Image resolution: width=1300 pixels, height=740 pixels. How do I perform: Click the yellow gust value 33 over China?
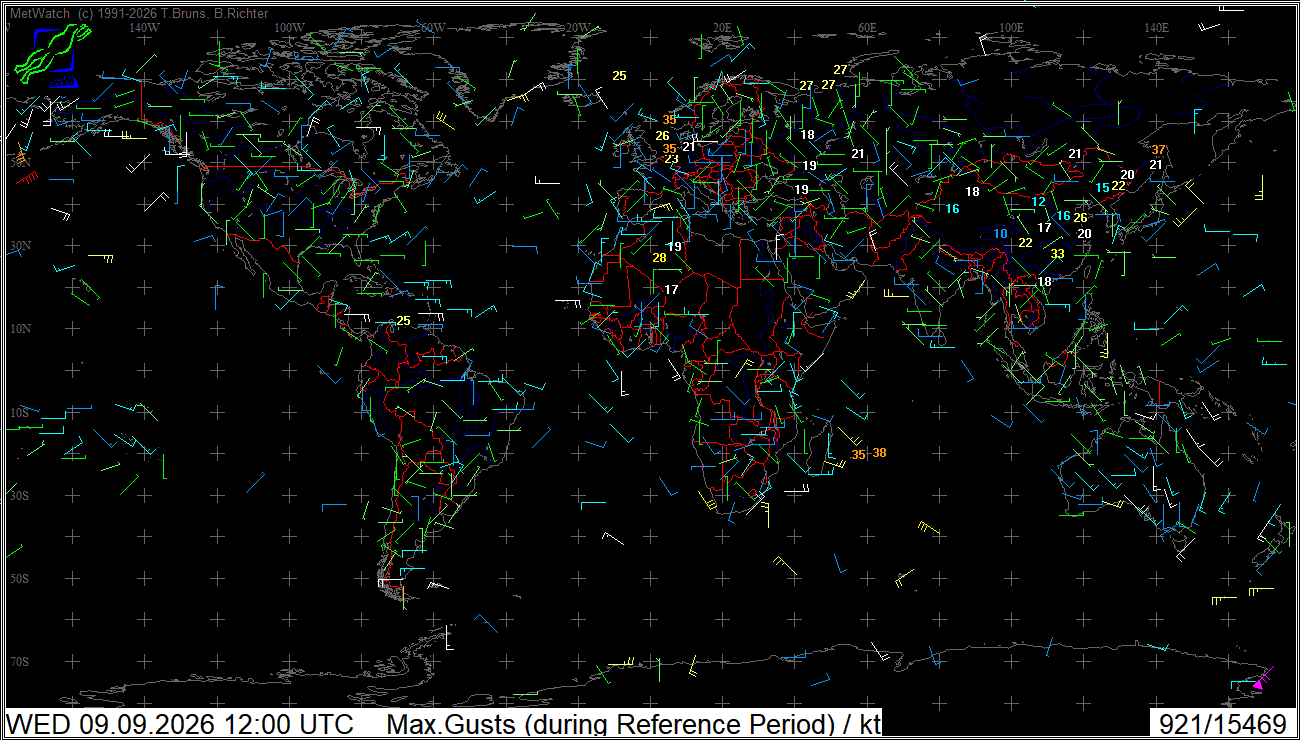coord(1057,254)
